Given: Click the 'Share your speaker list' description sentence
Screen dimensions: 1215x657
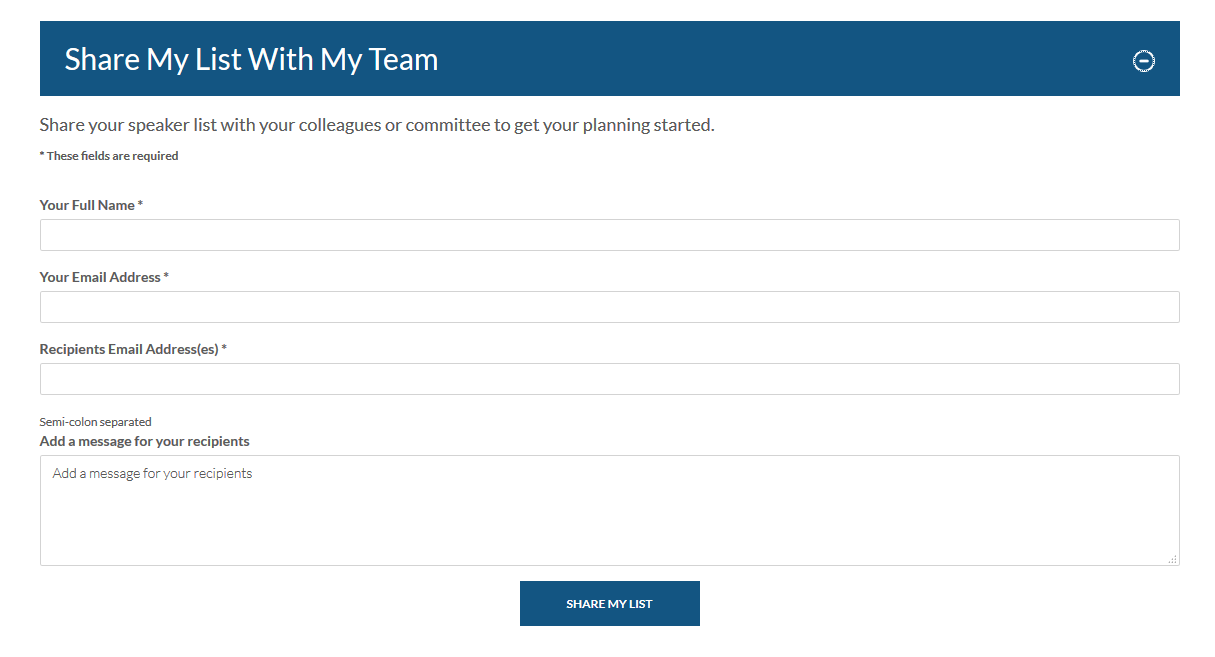Looking at the screenshot, I should click(377, 125).
